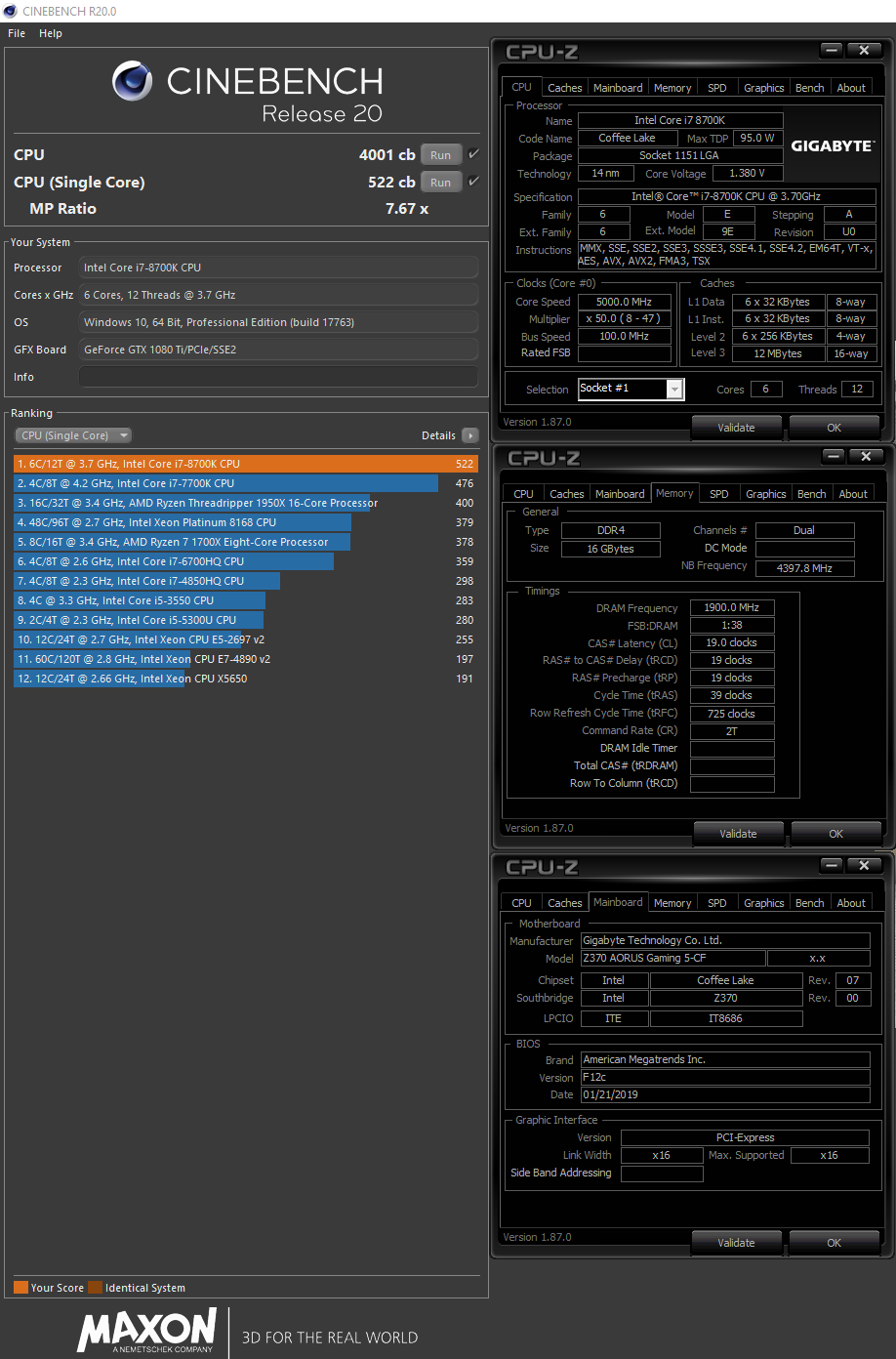The image size is (896, 1359).
Task: Open the Help menu
Action: pos(51,33)
